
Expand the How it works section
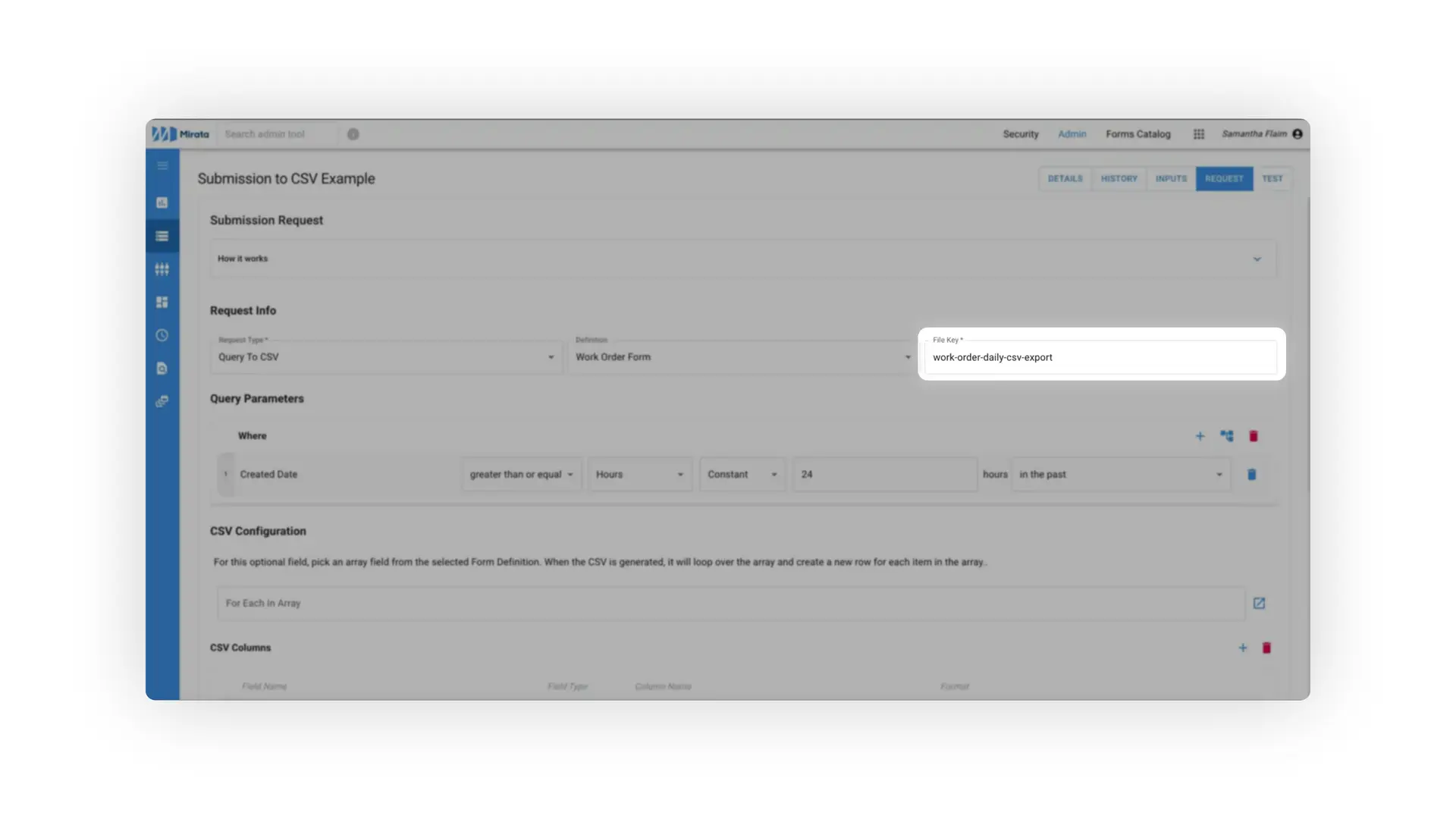(x=1258, y=259)
